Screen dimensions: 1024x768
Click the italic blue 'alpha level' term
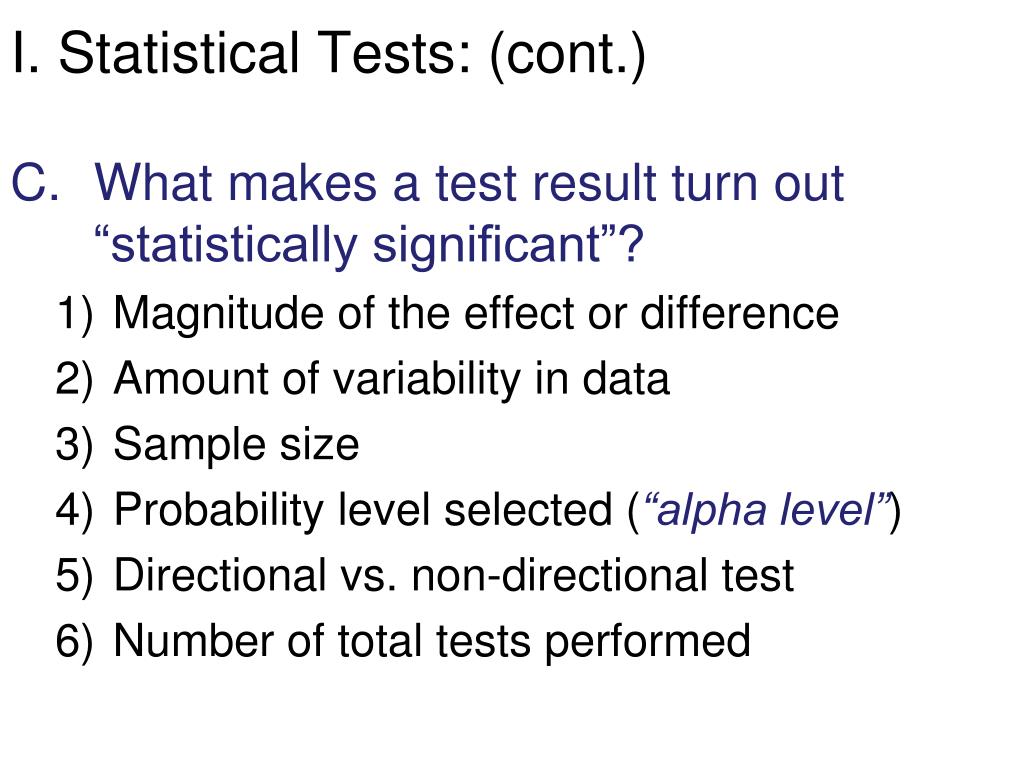coord(766,510)
